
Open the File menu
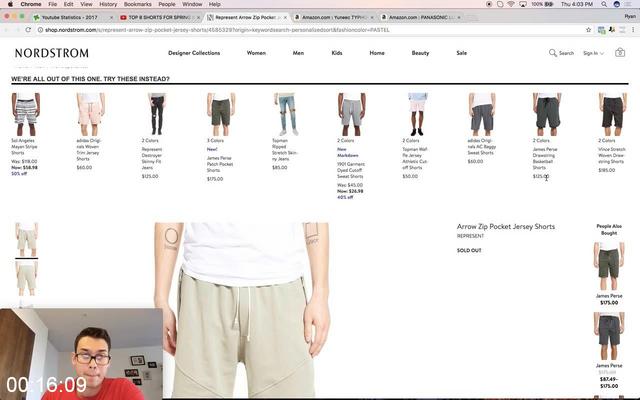coord(53,4)
